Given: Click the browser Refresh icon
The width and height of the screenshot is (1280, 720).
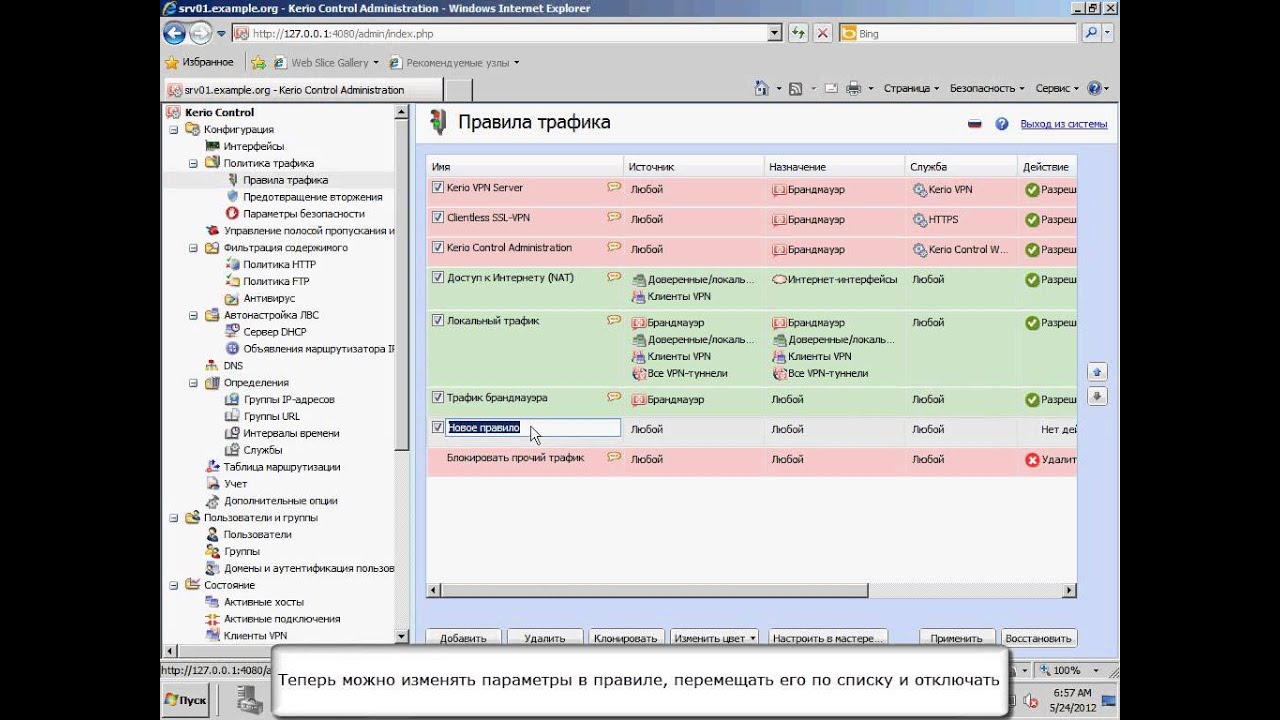Looking at the screenshot, I should [798, 33].
